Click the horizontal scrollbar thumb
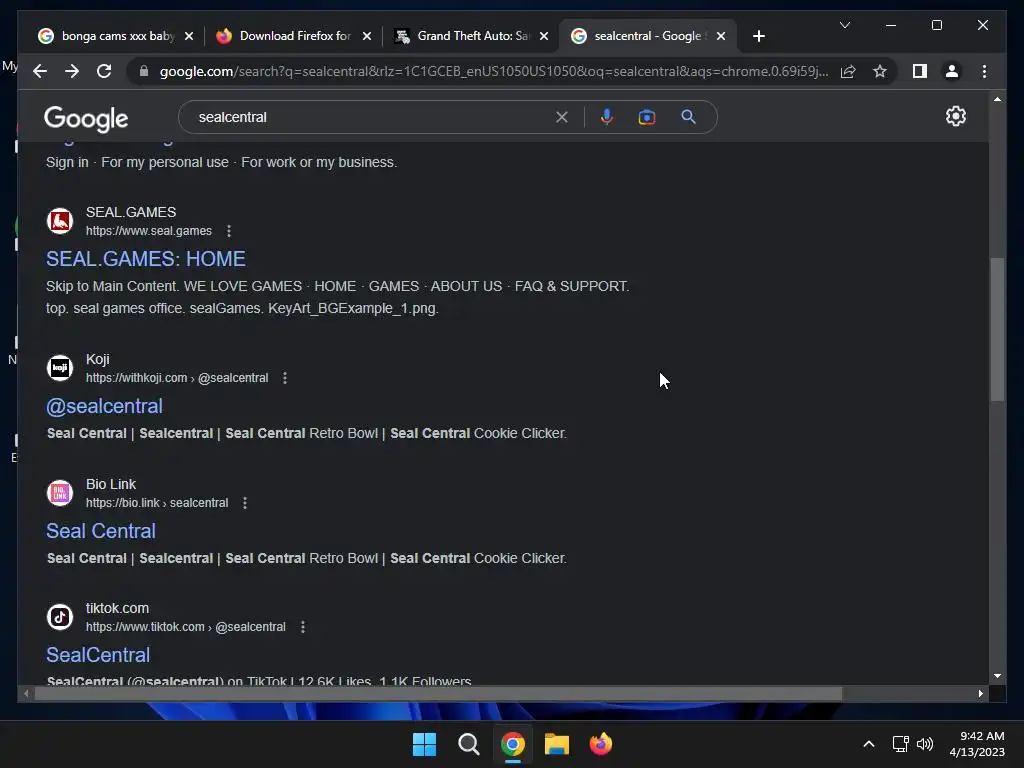 click(x=438, y=694)
